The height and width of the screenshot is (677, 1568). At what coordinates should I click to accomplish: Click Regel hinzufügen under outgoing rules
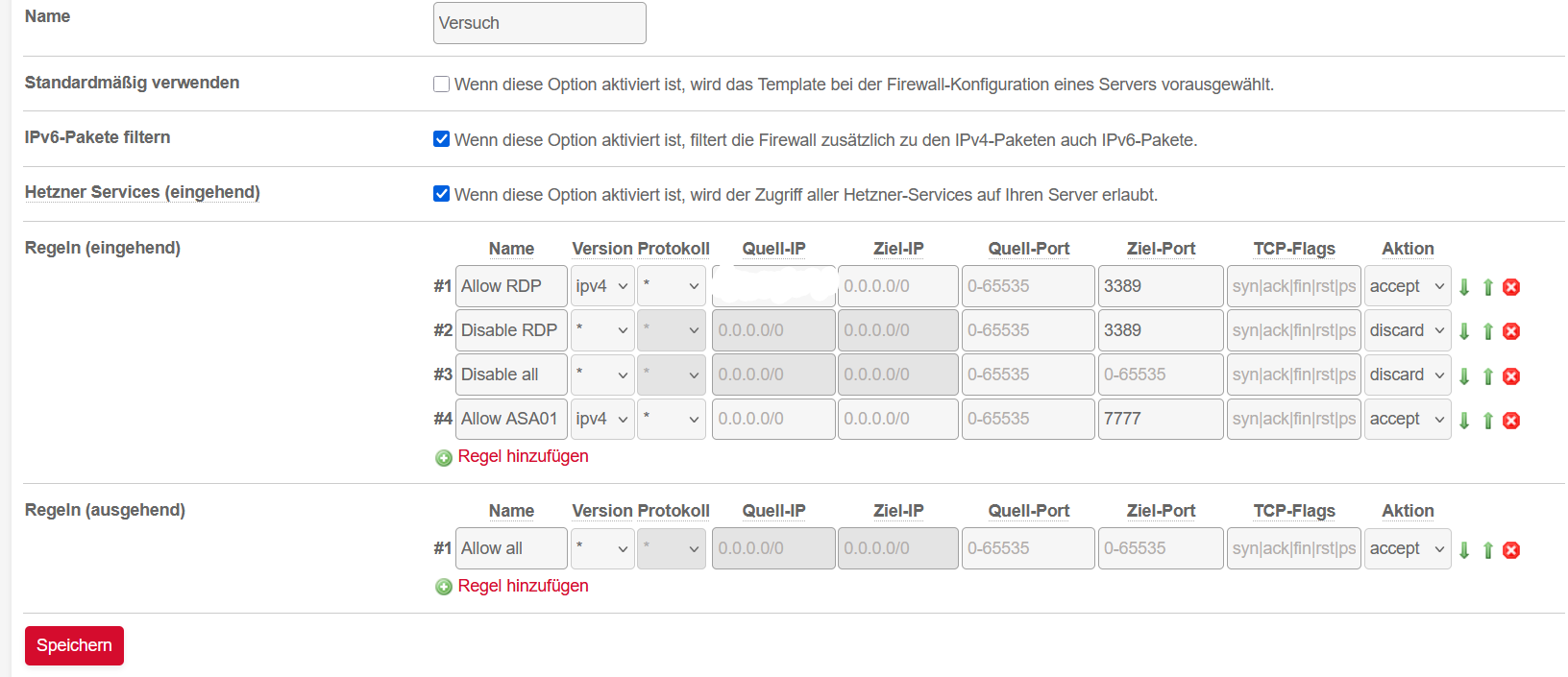pyautogui.click(x=522, y=586)
